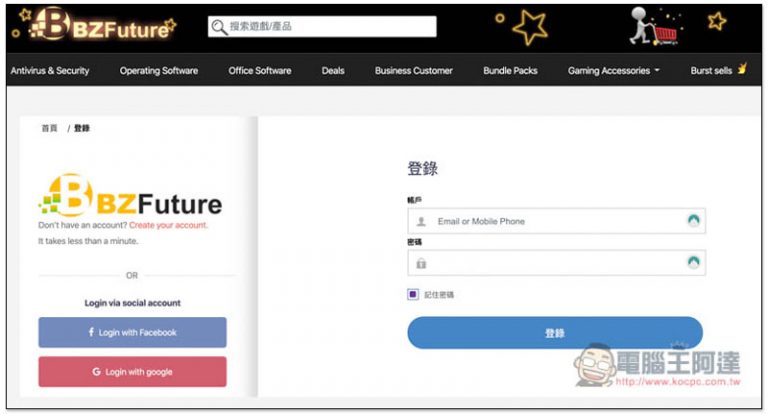Focus the password input field
Screen dimensions: 768x414
click(556, 263)
